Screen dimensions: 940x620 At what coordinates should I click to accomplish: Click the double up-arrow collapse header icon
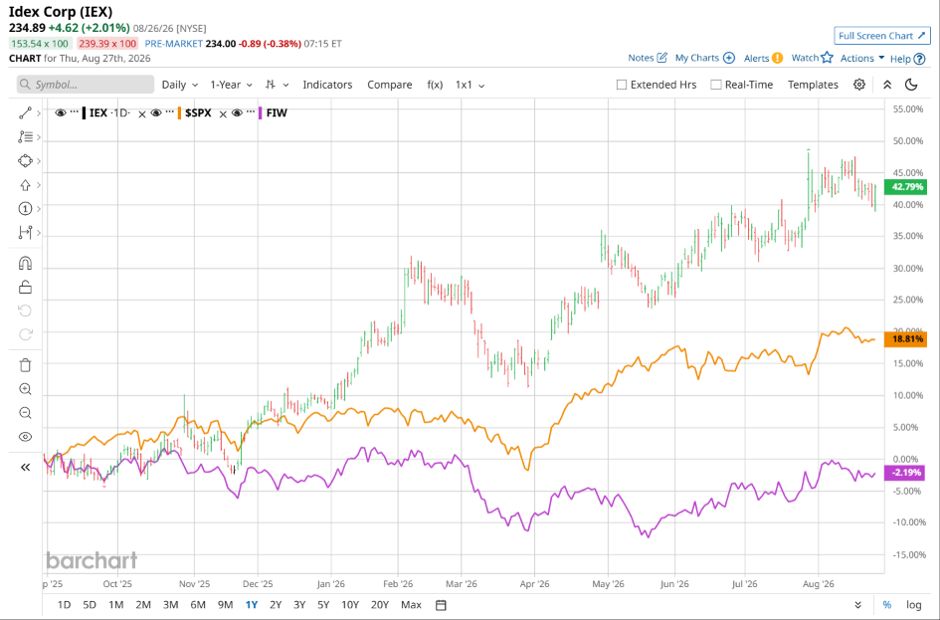point(887,85)
